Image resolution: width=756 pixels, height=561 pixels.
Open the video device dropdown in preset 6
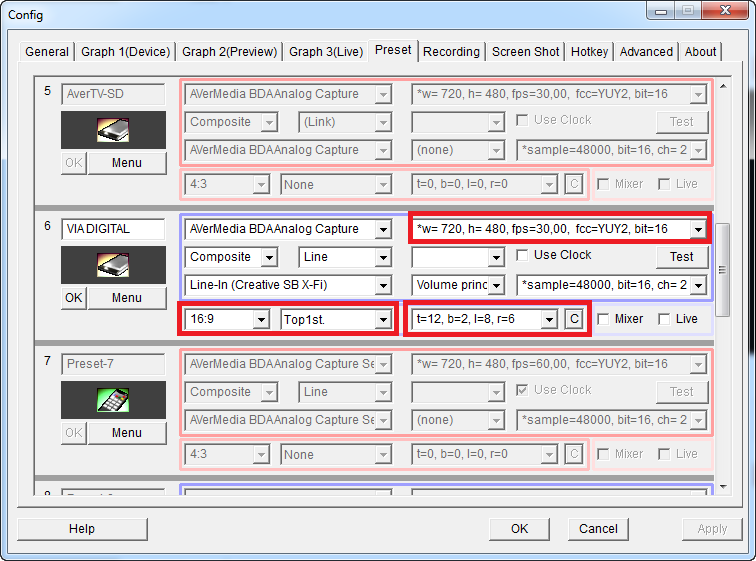pos(288,229)
